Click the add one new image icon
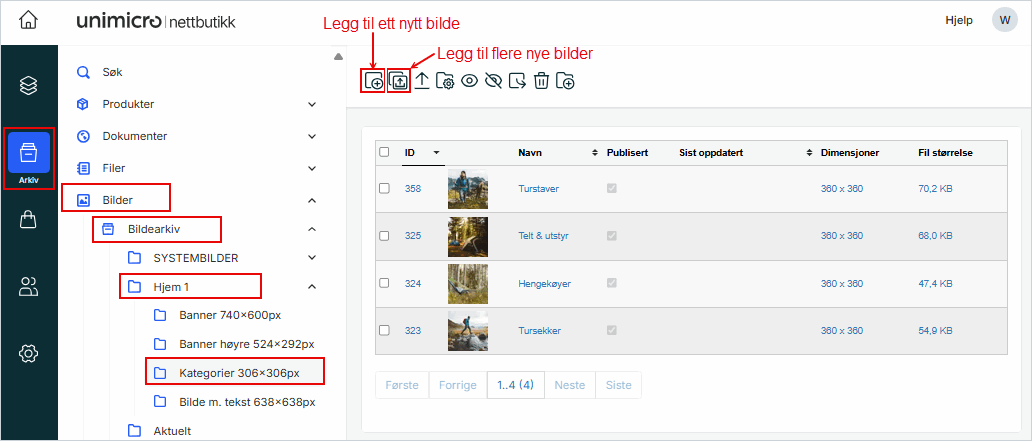 click(x=374, y=81)
